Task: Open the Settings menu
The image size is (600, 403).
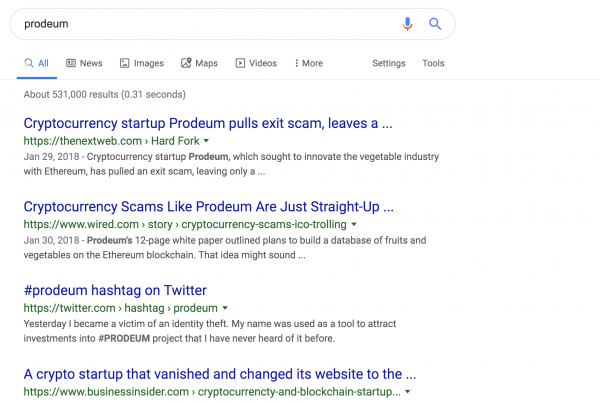Action: click(x=389, y=63)
